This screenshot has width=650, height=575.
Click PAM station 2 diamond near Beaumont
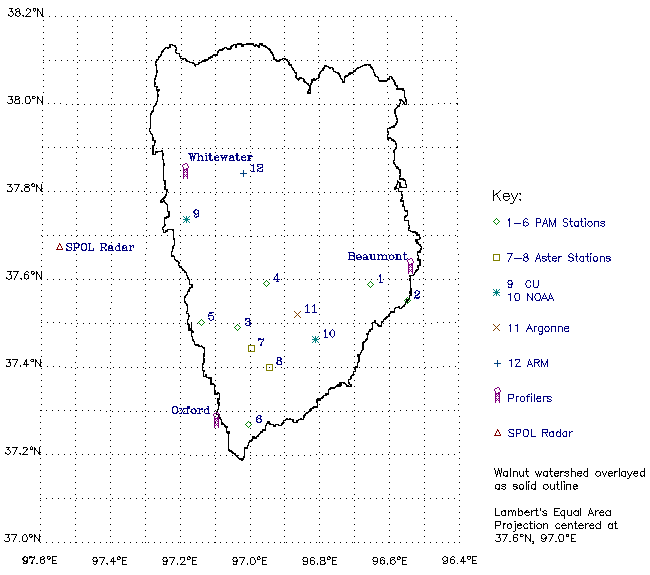[x=407, y=300]
